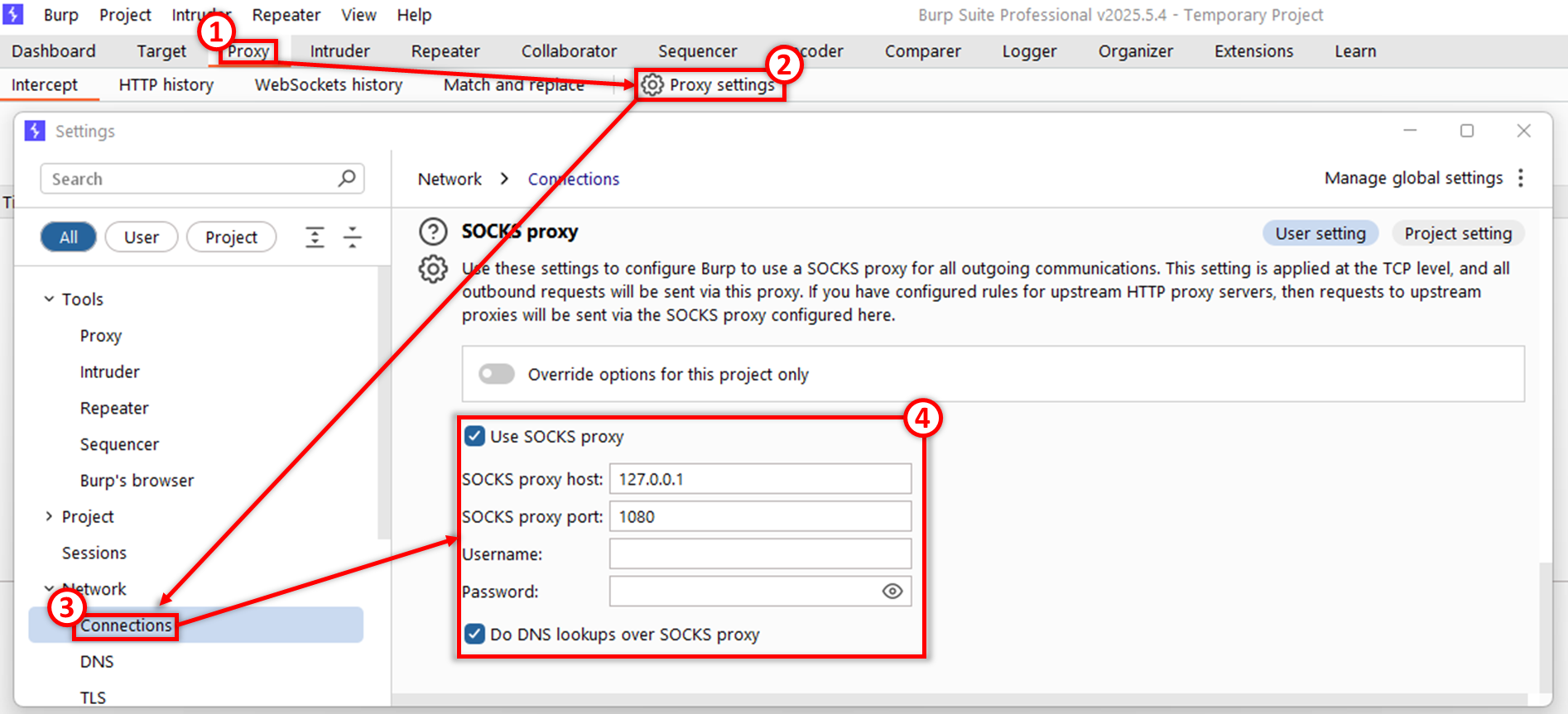This screenshot has width=1568, height=714.
Task: Click the Proxy settings button
Action: (710, 84)
